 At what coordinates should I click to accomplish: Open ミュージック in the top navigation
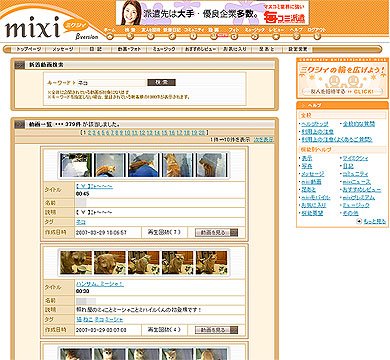point(255,33)
